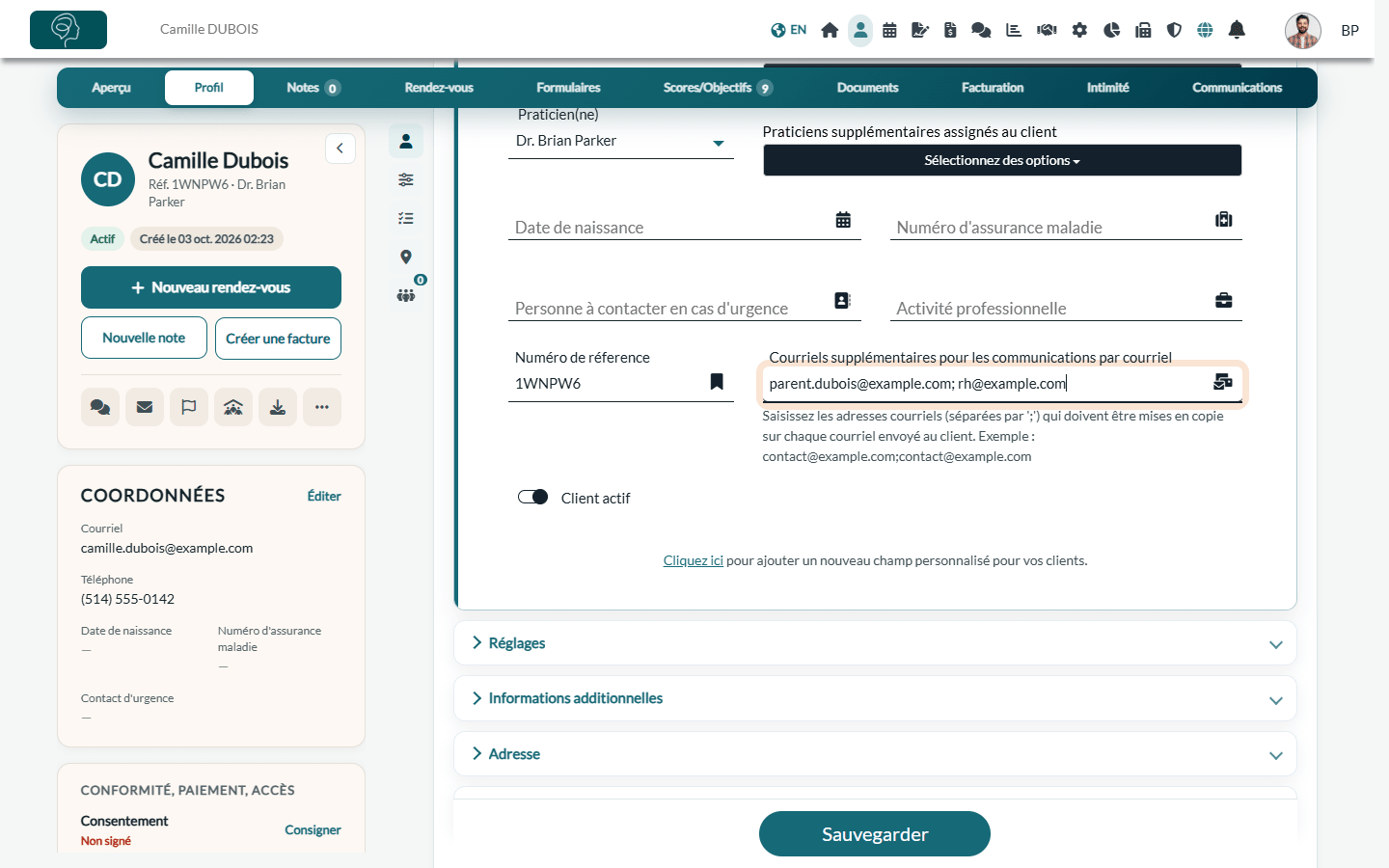Image resolution: width=1389 pixels, height=868 pixels.
Task: Click the download icon under client card
Action: pos(278,407)
